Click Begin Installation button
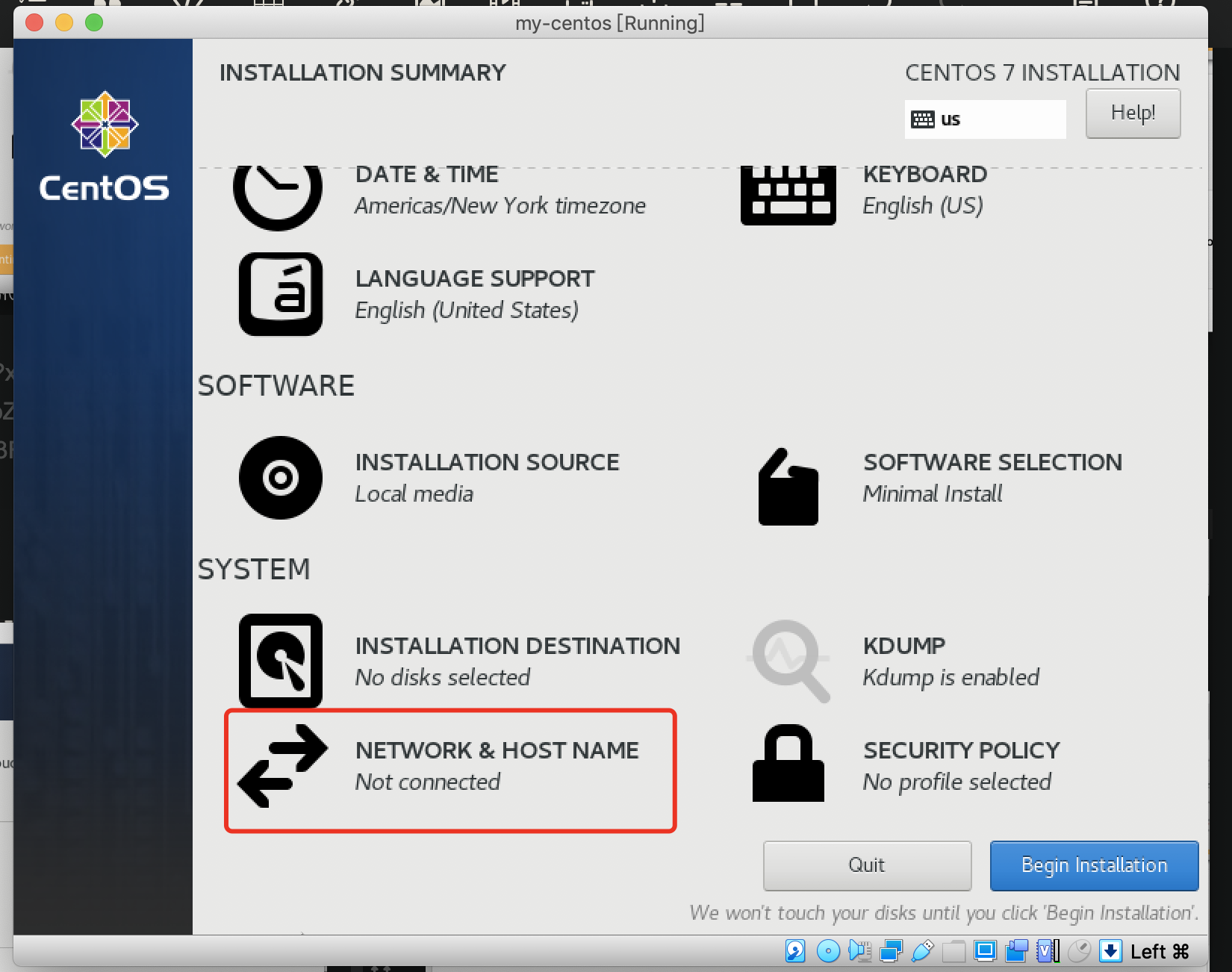This screenshot has height=972, width=1232. [x=1094, y=865]
